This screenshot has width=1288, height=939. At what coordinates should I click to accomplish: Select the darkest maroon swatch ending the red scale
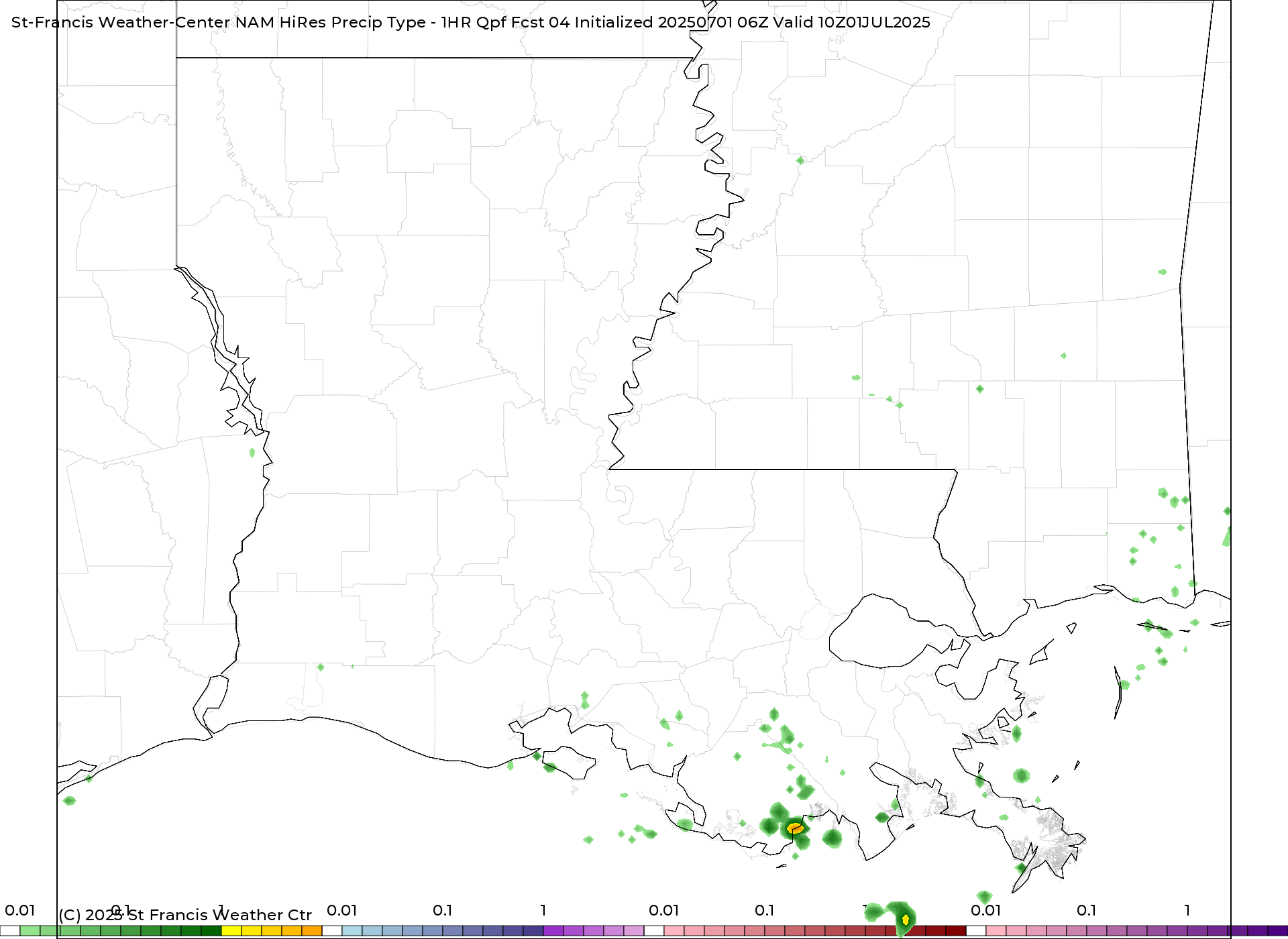point(956,931)
